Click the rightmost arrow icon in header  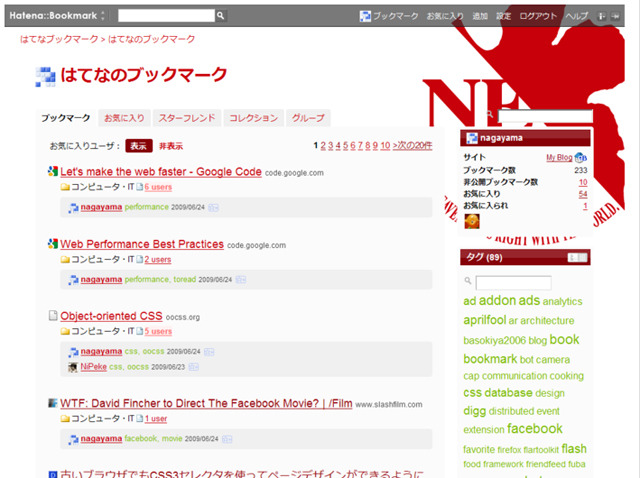pos(615,16)
